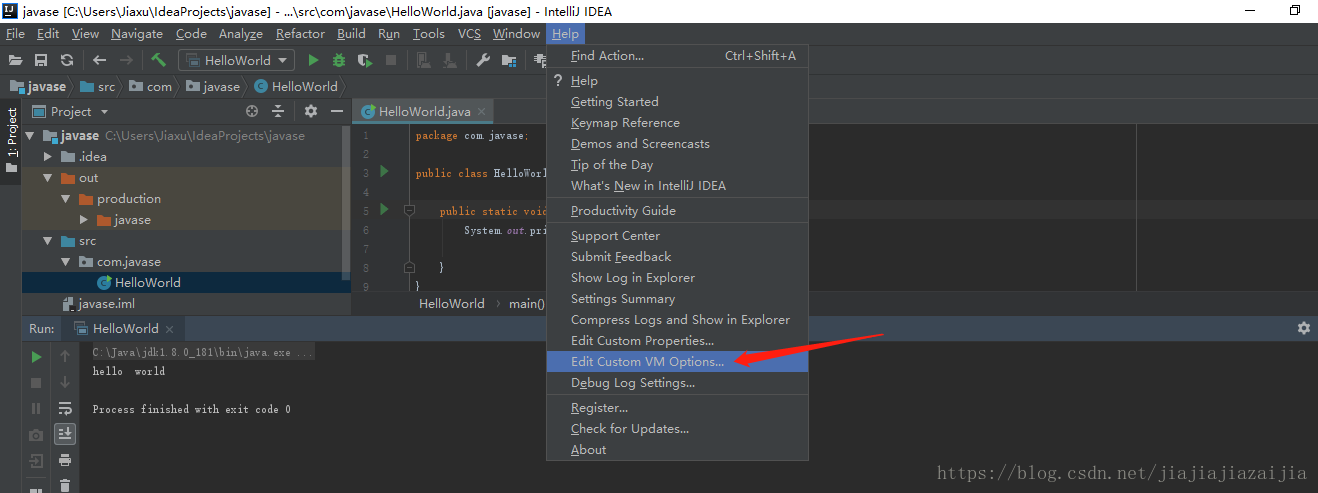Toggle the 1: Project side tool window
This screenshot has height=493, width=1318.
(11, 140)
